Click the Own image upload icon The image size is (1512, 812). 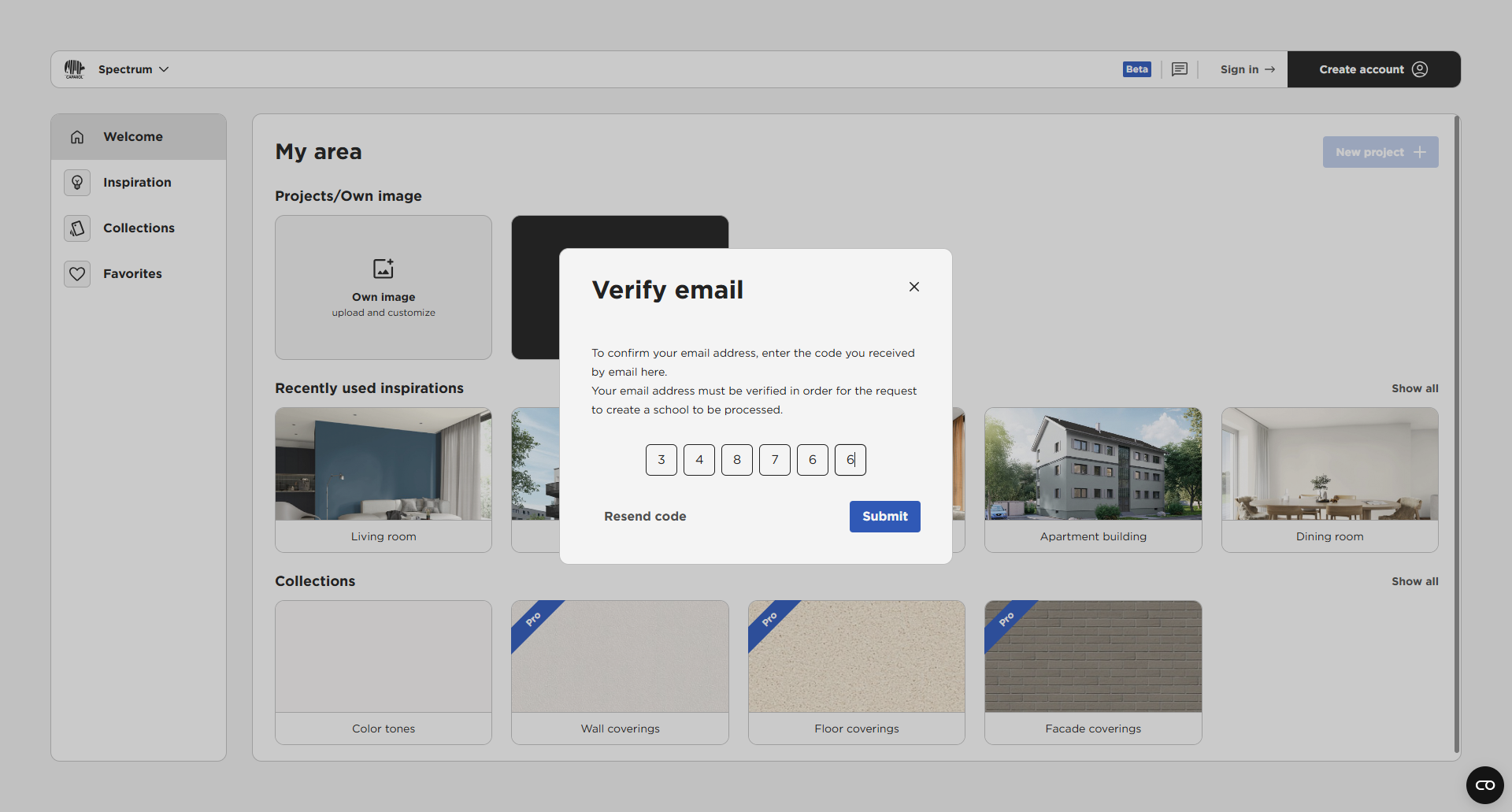coord(383,268)
